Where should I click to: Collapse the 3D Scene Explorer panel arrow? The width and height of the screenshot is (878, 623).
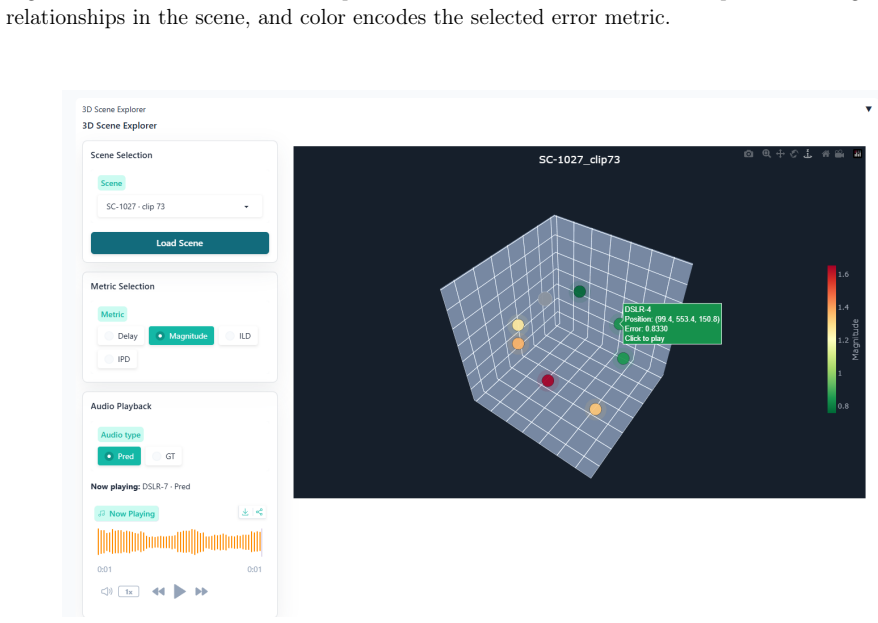(868, 109)
